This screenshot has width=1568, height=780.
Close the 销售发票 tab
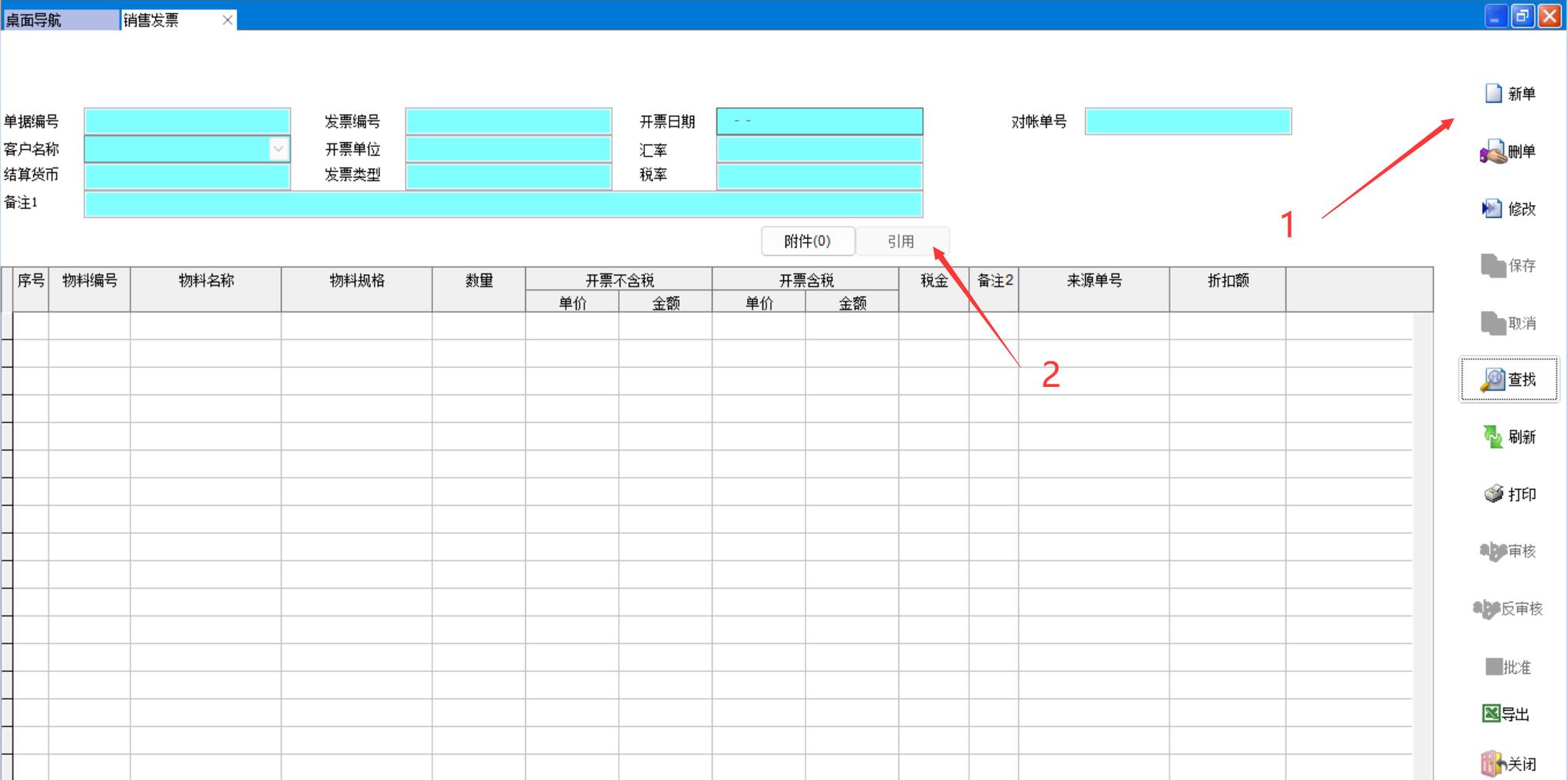point(227,20)
